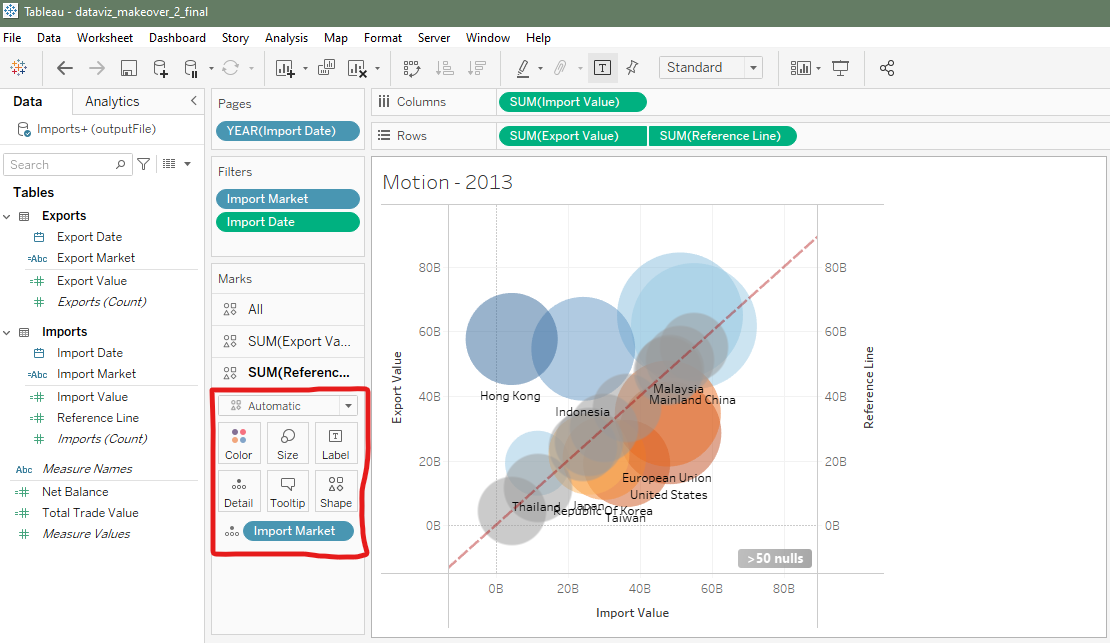This screenshot has height=643, width=1110.
Task: Open presentation mode from the toolbar
Action: click(x=841, y=68)
